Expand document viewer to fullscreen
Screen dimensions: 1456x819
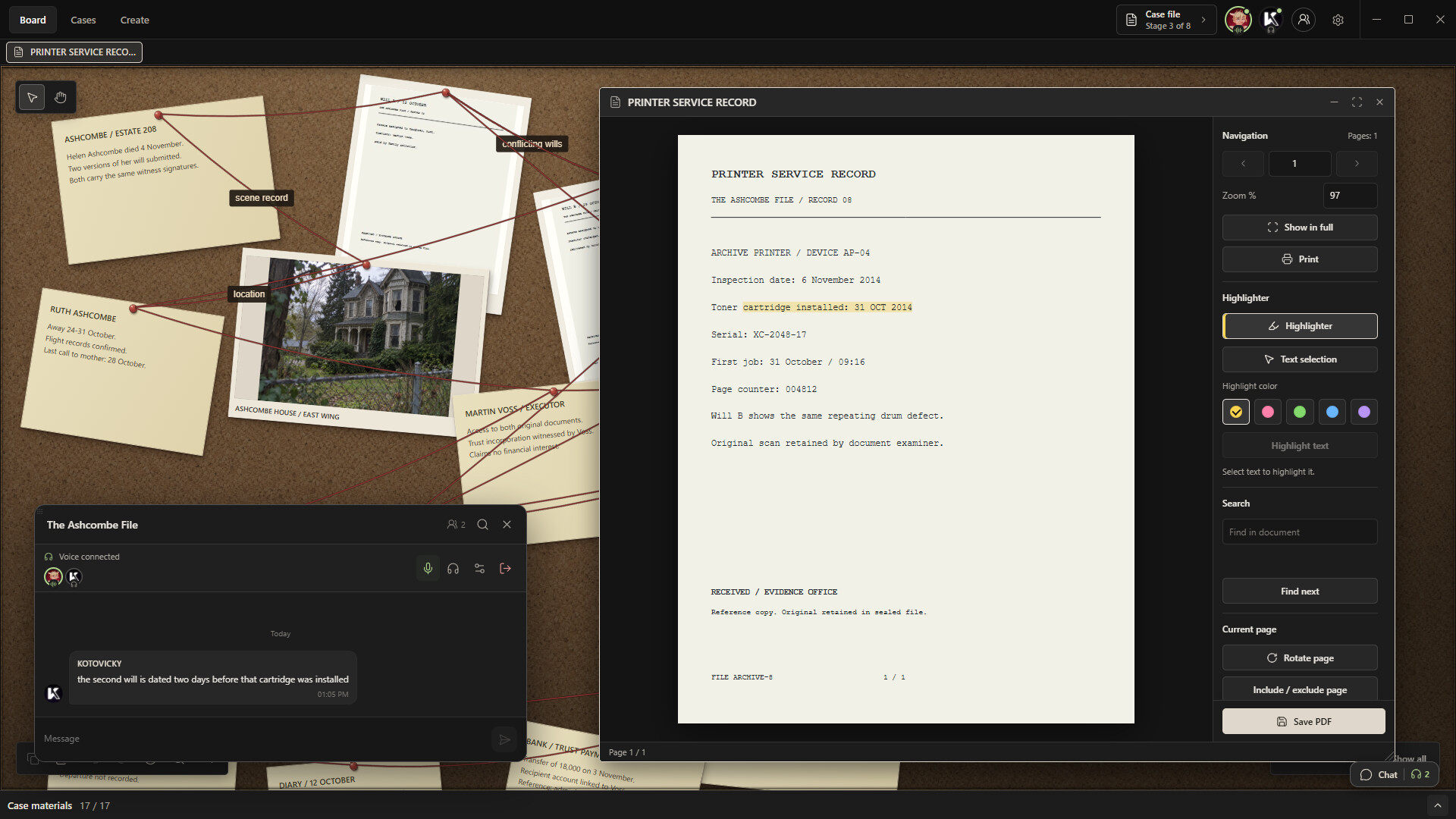tap(1357, 102)
